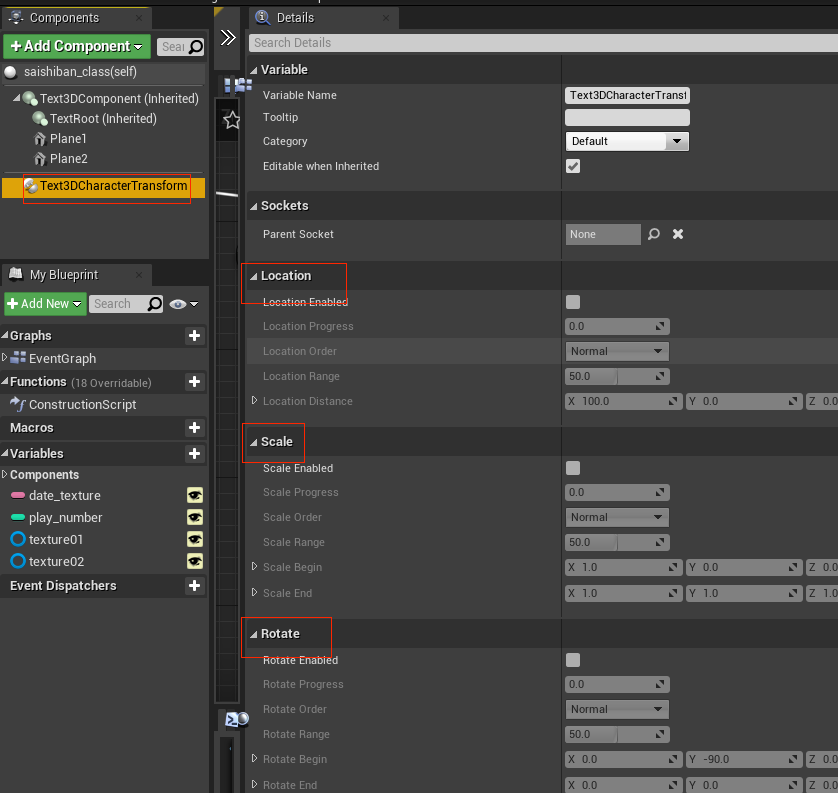Clear Parent Socket using the X icon
838x793 pixels.
point(677,234)
